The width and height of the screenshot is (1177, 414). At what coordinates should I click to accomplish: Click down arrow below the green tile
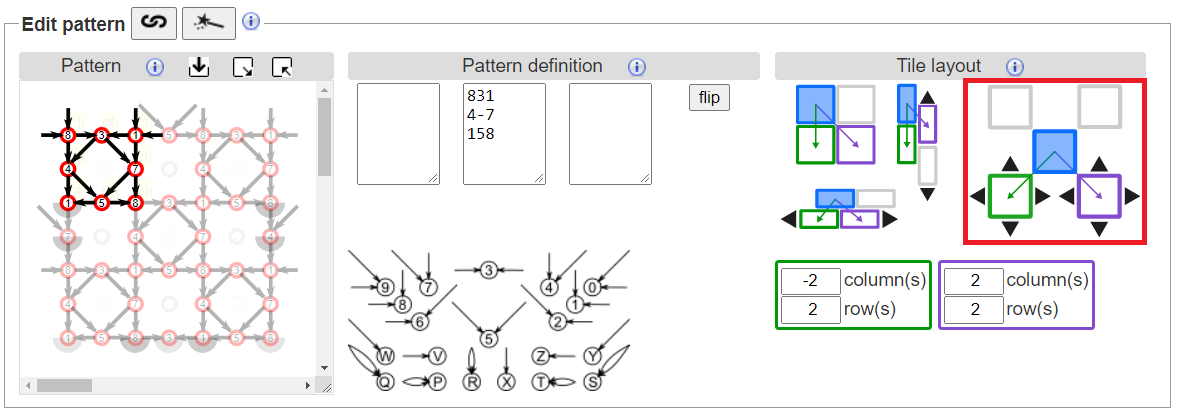coord(1010,230)
